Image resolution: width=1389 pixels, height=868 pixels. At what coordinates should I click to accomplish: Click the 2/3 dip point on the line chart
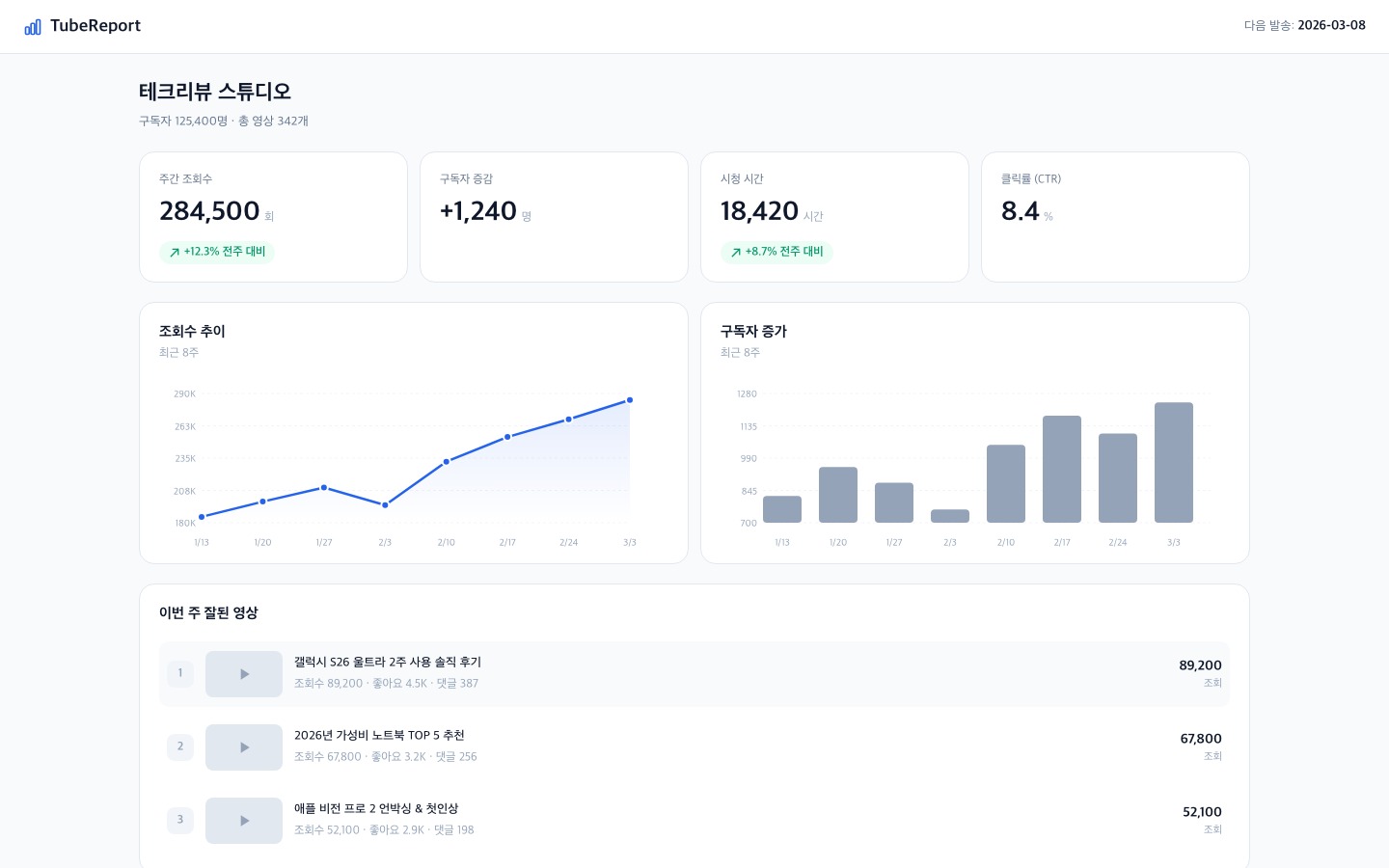click(x=385, y=505)
